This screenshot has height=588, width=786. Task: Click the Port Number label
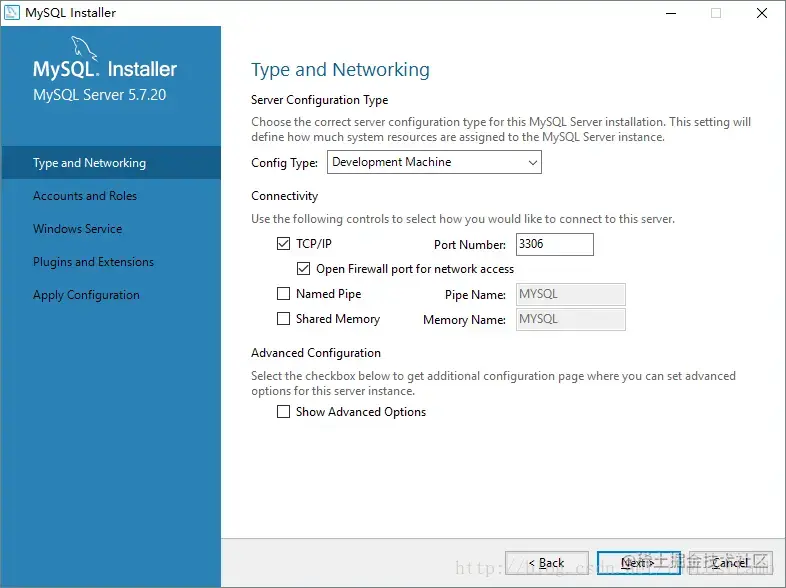[x=470, y=245]
